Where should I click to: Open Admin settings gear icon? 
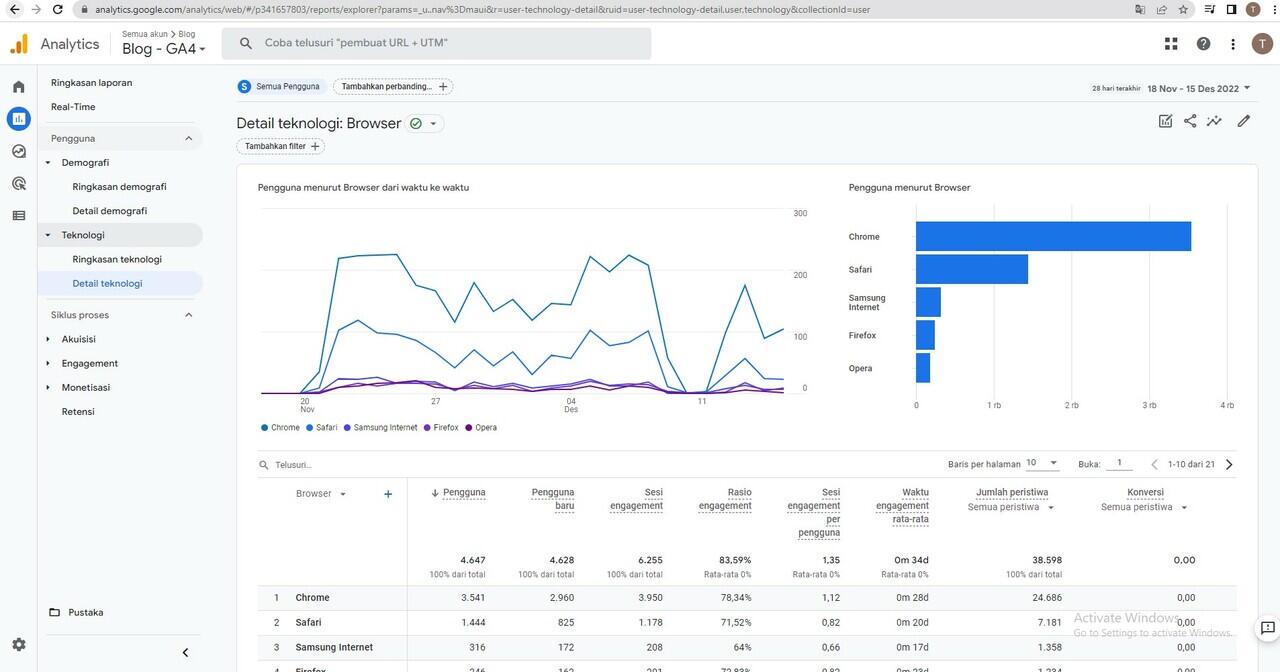tap(18, 645)
